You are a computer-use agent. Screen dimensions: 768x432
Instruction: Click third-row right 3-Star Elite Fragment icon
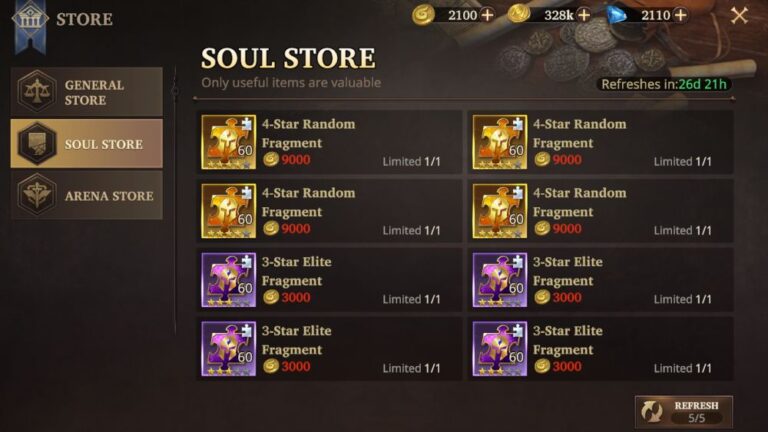coord(500,280)
